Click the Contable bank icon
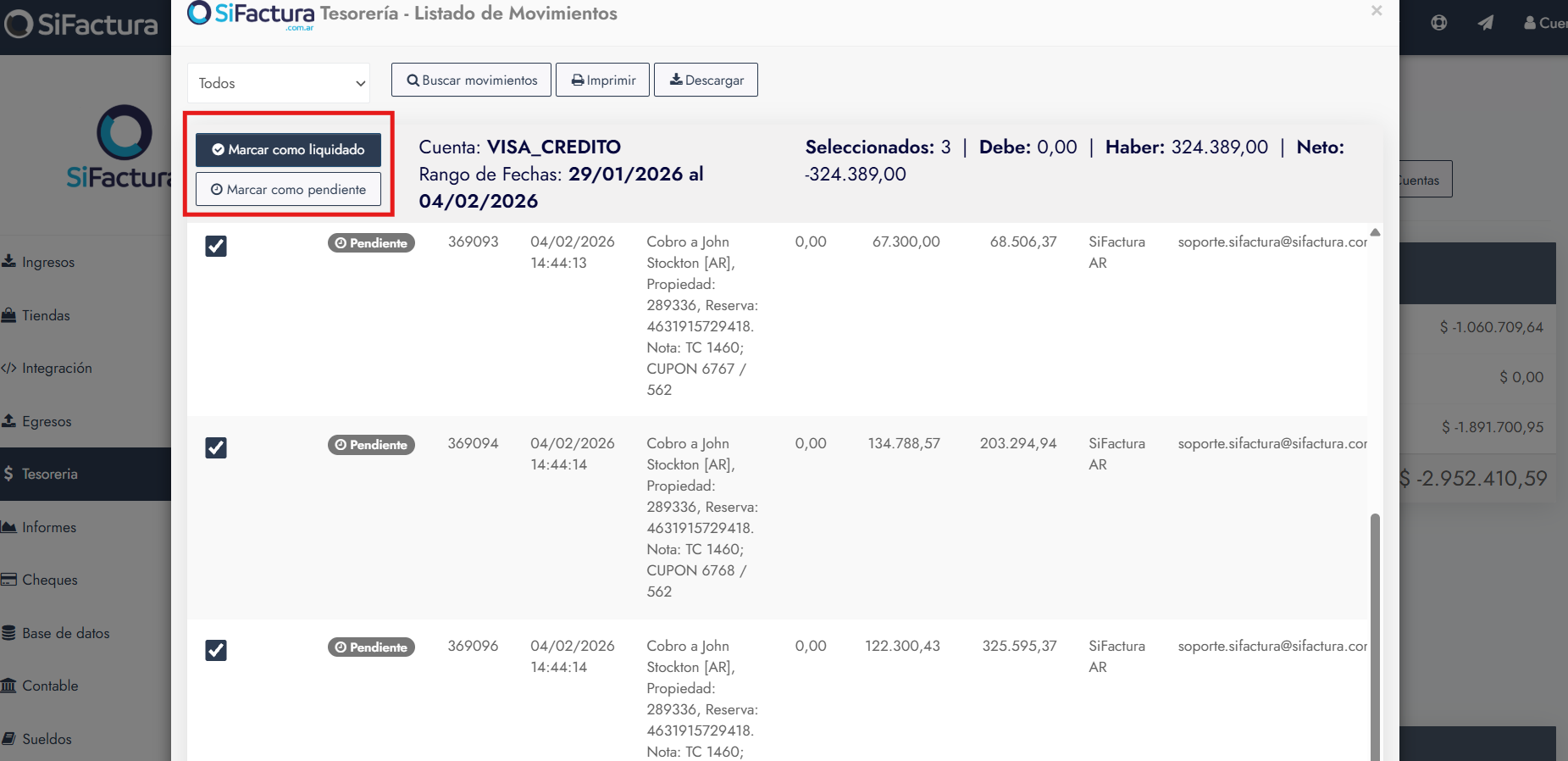1568x761 pixels. point(9,686)
